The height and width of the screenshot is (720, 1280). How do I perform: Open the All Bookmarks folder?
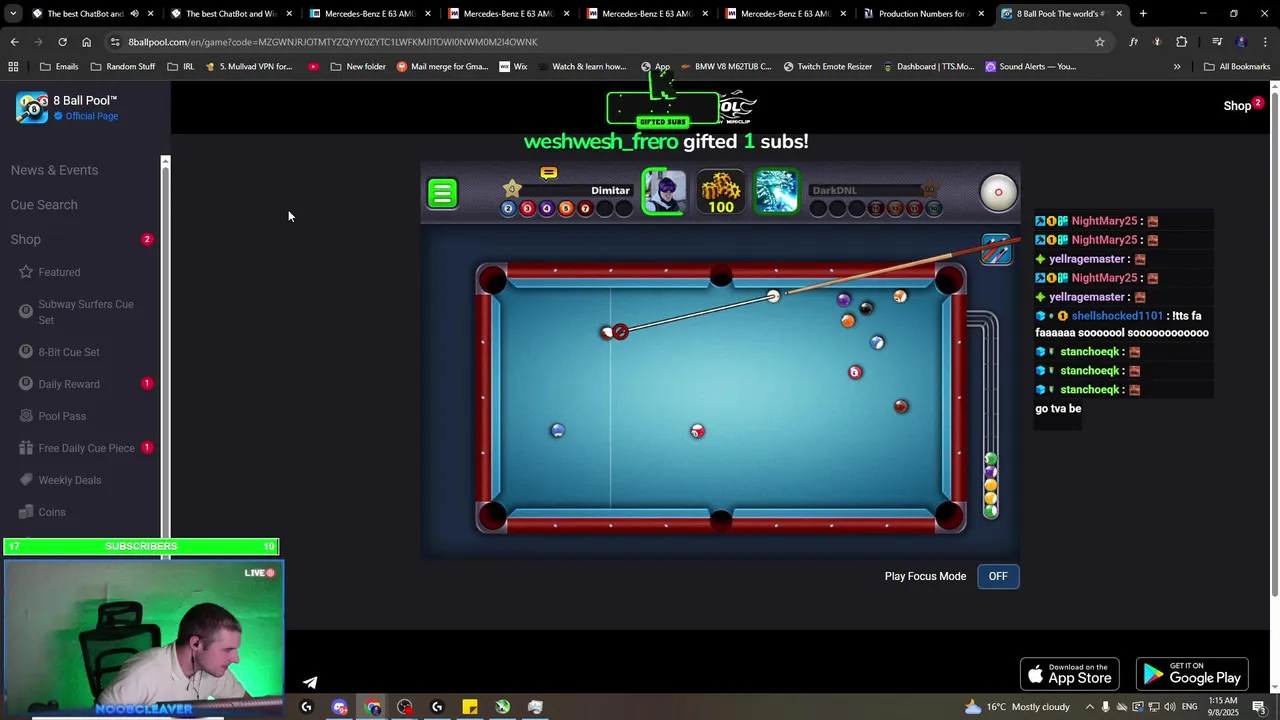point(1237,67)
